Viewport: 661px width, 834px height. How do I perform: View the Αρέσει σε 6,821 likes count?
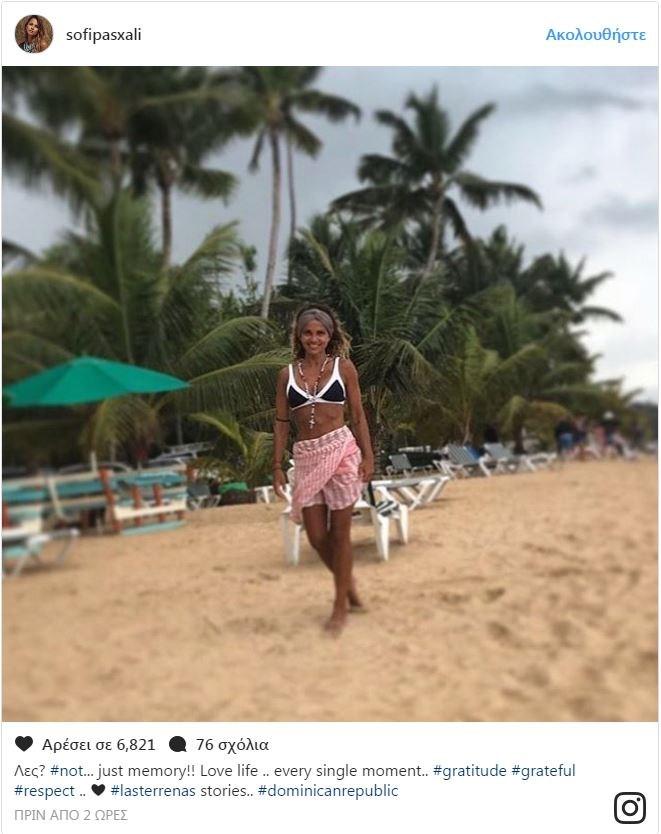(x=99, y=744)
